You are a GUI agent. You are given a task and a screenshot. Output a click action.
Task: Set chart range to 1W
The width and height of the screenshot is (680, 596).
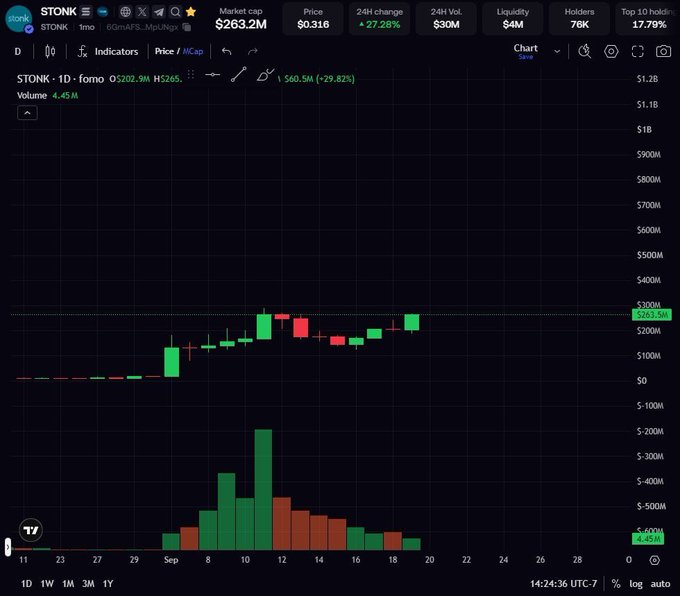coord(47,584)
